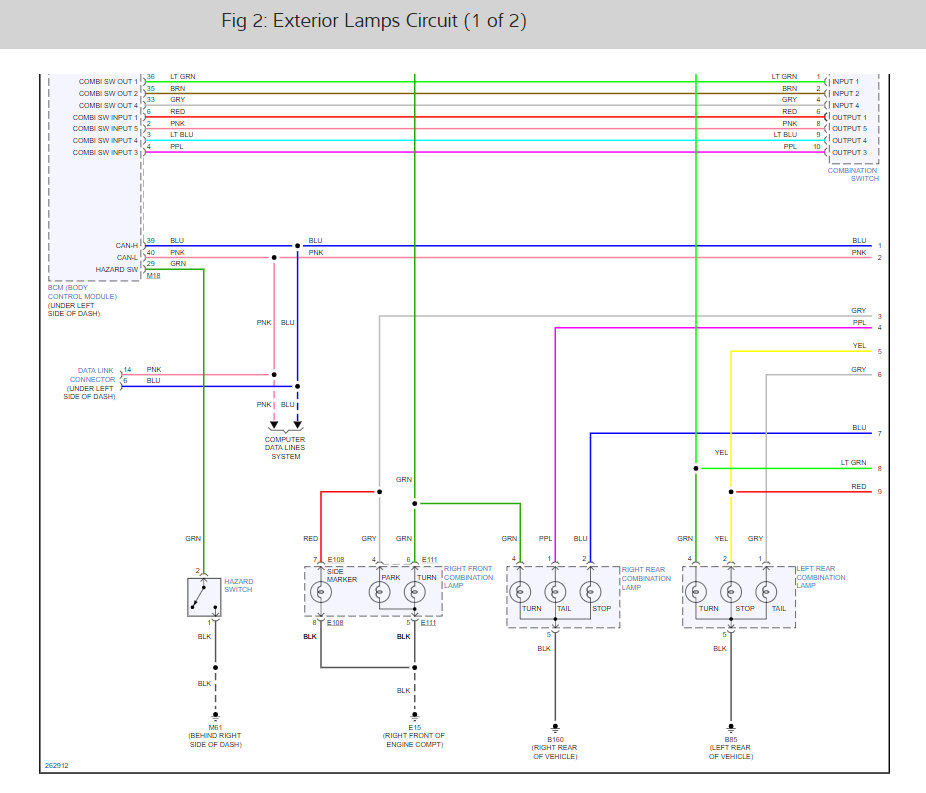Image resolution: width=926 pixels, height=793 pixels.
Task: Select E15 right front of engine compartment label
Action: (414, 736)
